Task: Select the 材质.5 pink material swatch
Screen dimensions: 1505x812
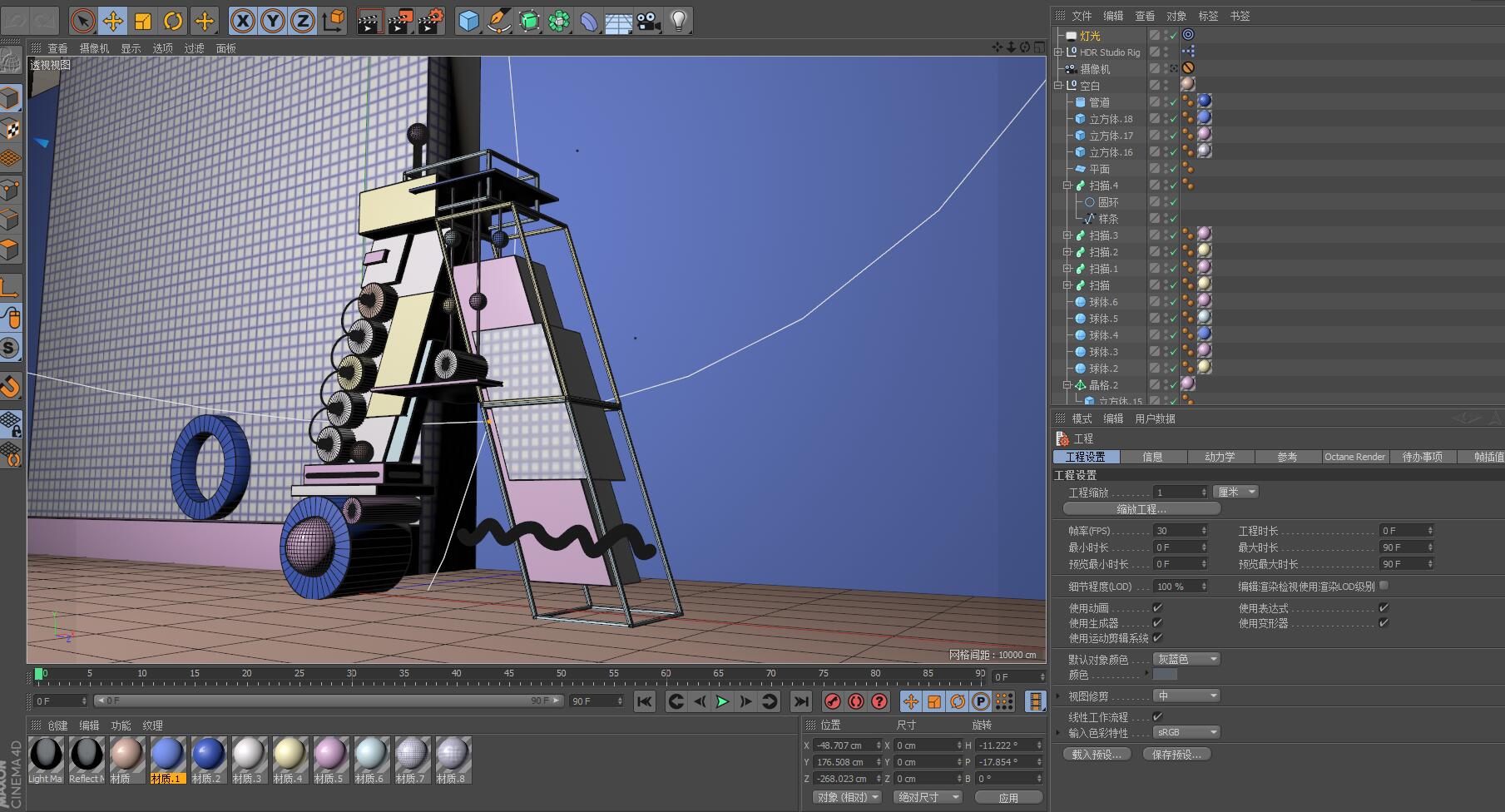Action: point(330,760)
